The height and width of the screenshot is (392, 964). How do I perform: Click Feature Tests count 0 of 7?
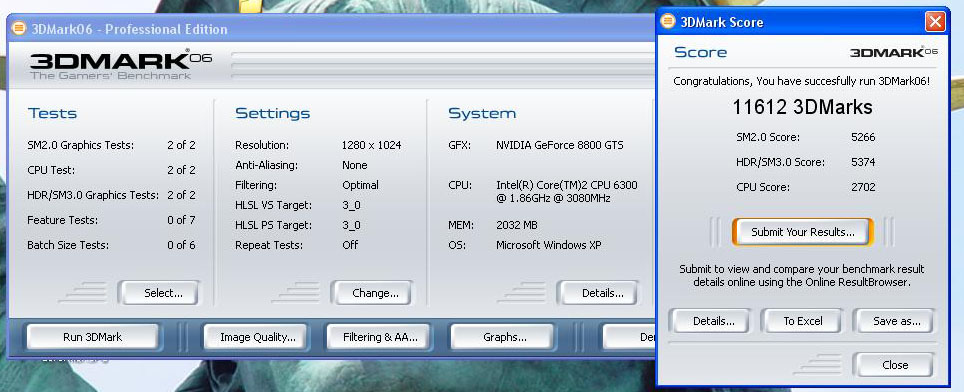181,220
